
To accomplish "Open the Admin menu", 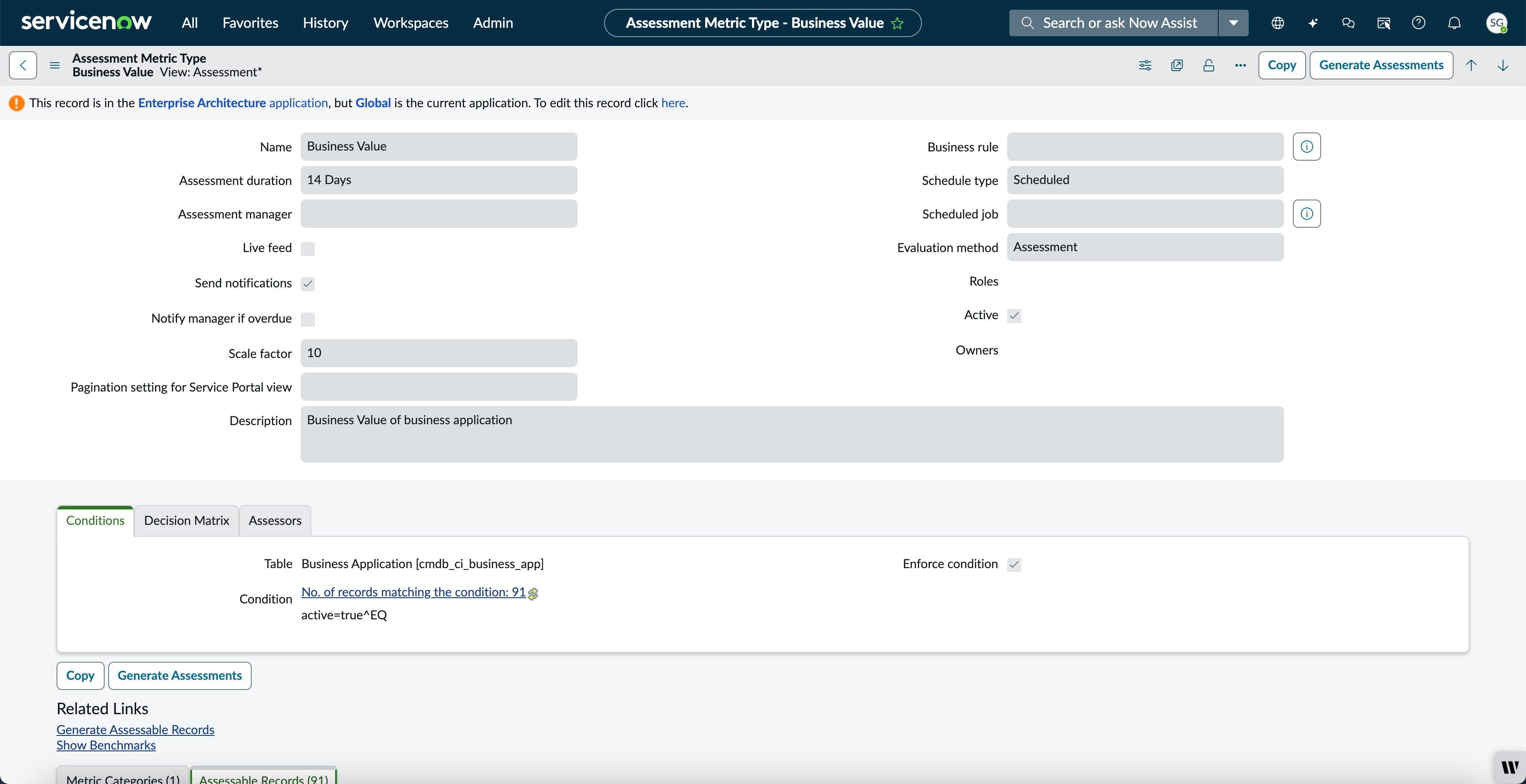I will 493,23.
